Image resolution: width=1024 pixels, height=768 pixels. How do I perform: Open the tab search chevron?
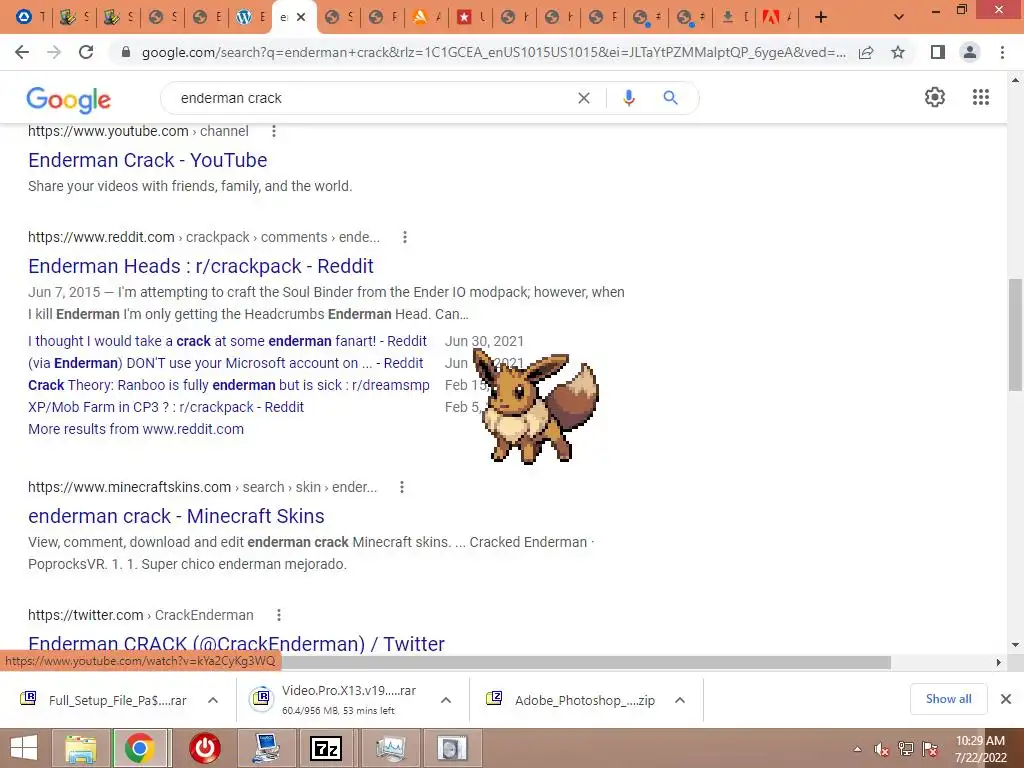click(x=899, y=17)
